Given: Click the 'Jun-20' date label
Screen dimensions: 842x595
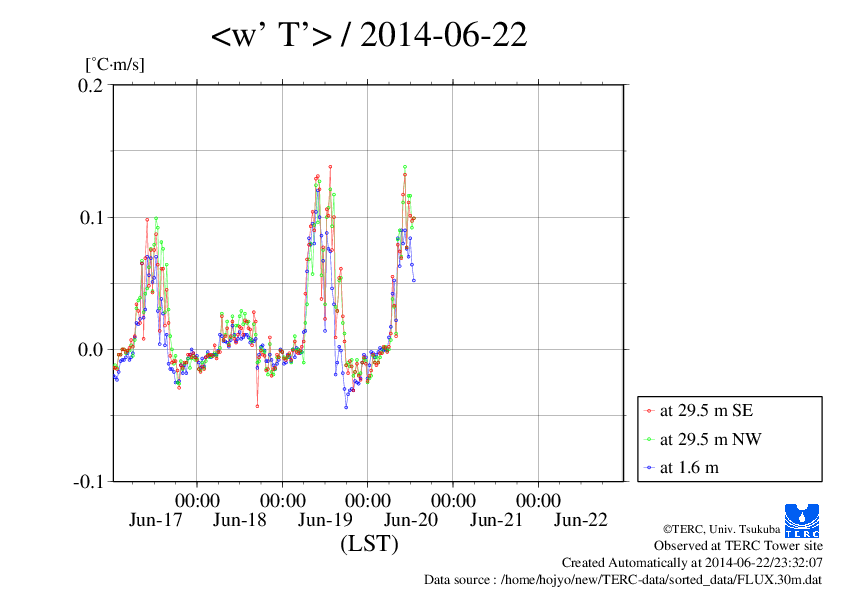Looking at the screenshot, I should tap(411, 520).
